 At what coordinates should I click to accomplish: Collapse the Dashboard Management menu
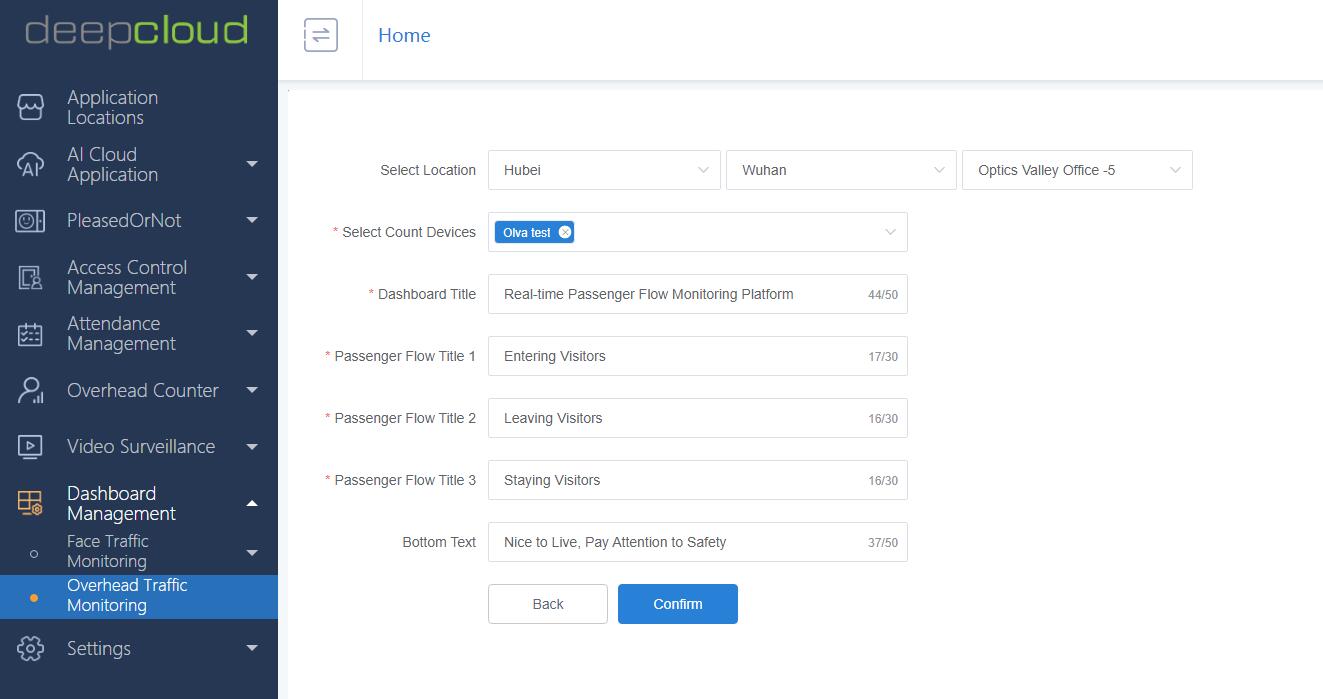252,503
